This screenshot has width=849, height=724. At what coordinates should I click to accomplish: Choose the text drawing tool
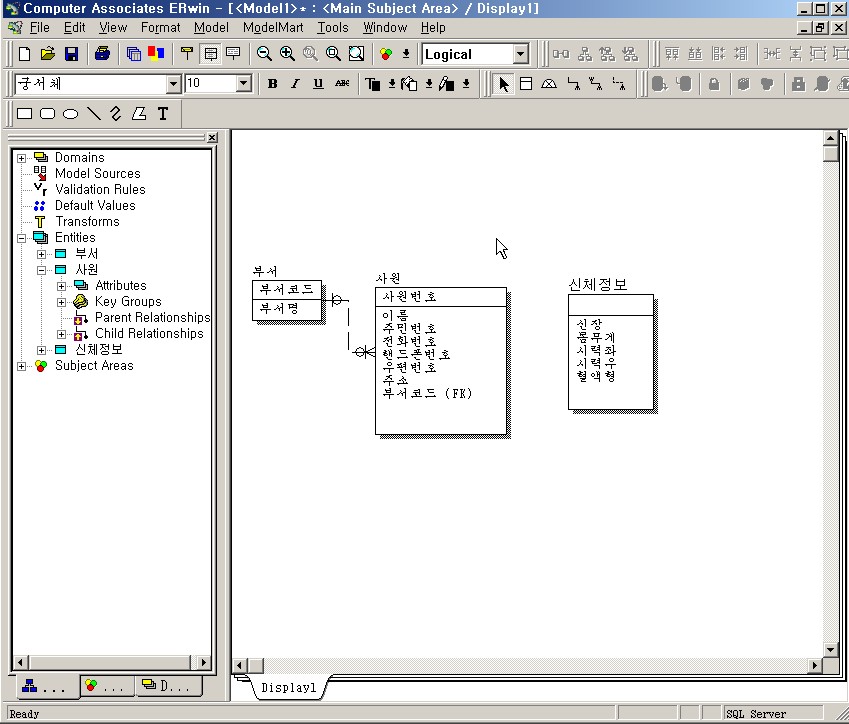tap(162, 114)
